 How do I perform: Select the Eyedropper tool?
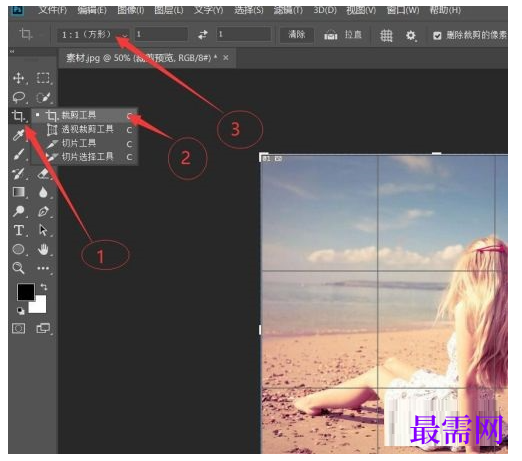click(x=18, y=135)
